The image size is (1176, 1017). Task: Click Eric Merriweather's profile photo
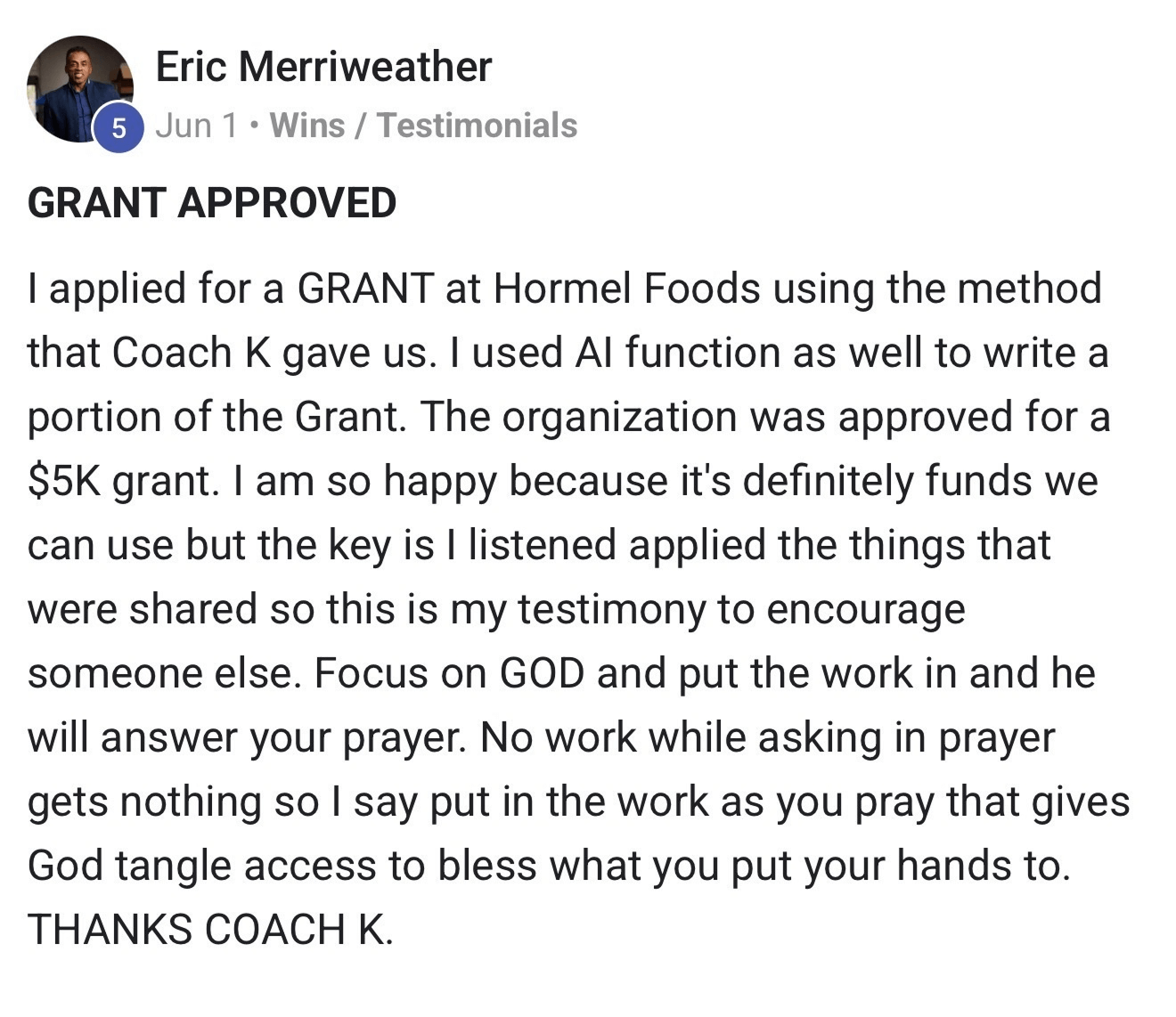click(x=78, y=87)
